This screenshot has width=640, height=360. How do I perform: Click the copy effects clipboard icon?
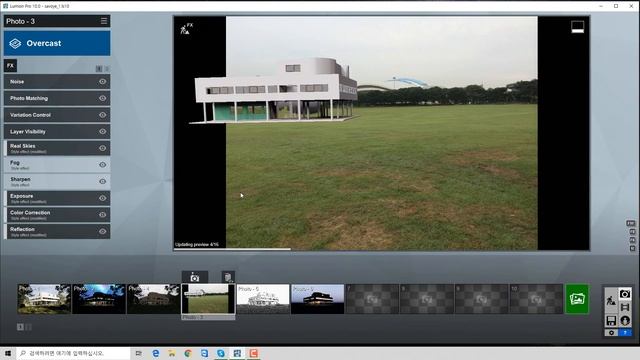228,277
